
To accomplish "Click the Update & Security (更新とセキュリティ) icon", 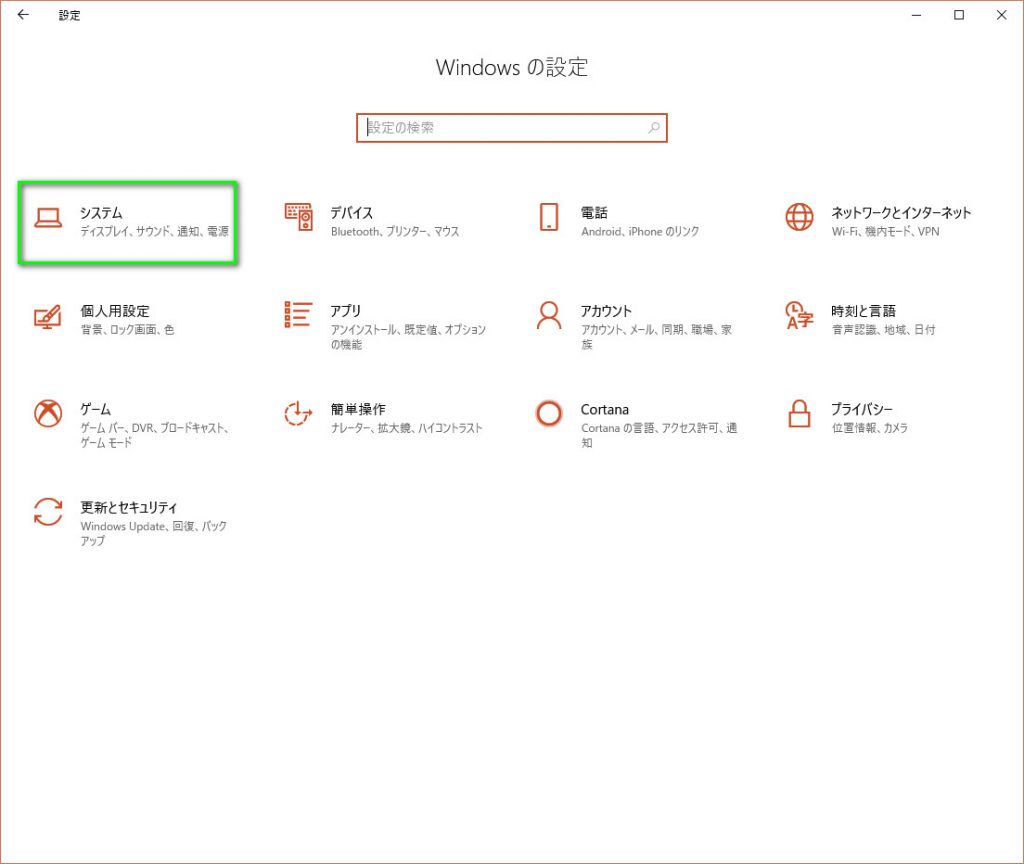I will (x=48, y=512).
